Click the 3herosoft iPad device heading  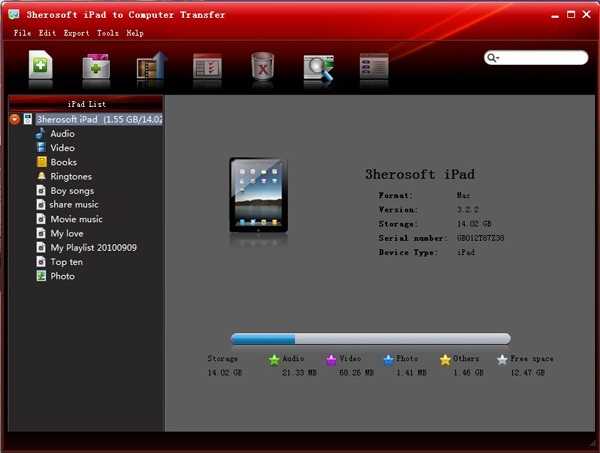420,174
